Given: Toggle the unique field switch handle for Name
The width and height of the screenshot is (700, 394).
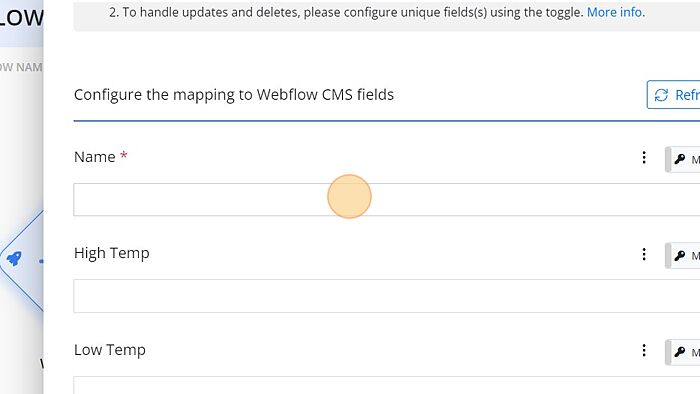Looking at the screenshot, I should click(x=668, y=159).
